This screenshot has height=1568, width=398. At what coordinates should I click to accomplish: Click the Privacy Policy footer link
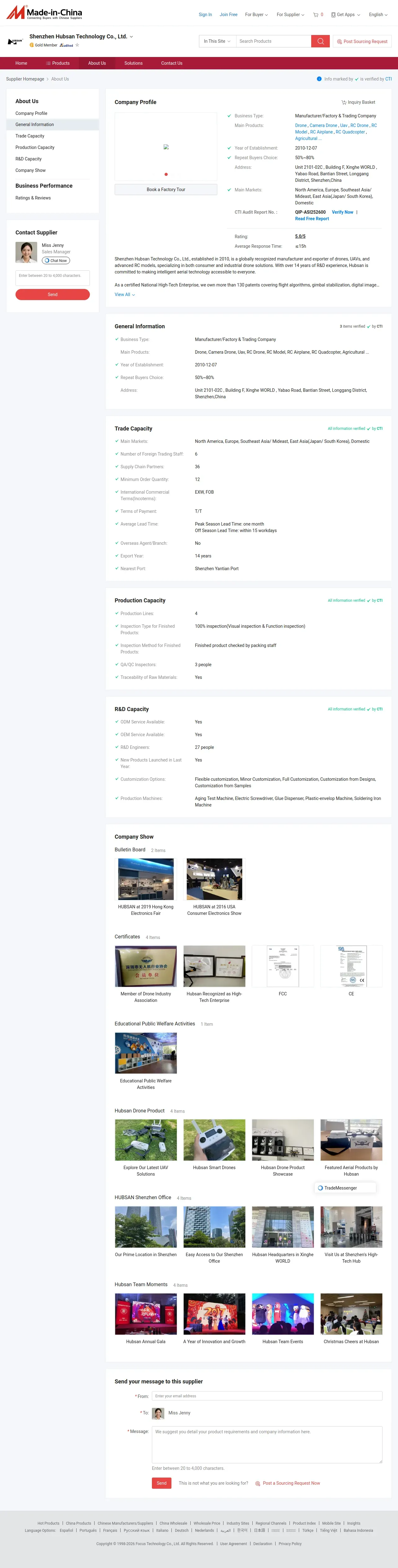point(290,1544)
